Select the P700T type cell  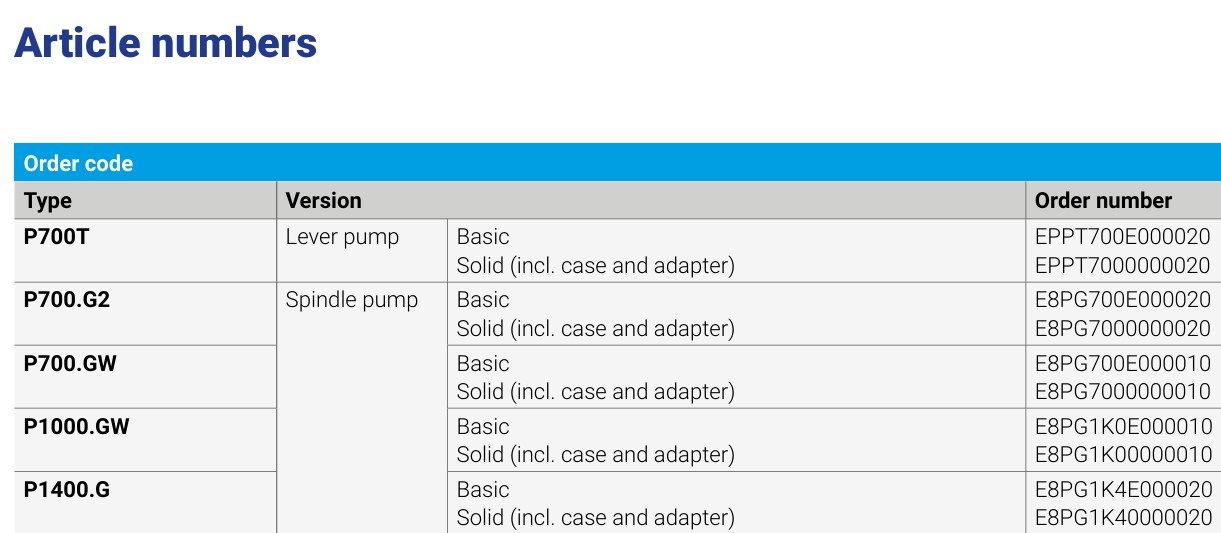click(x=56, y=237)
